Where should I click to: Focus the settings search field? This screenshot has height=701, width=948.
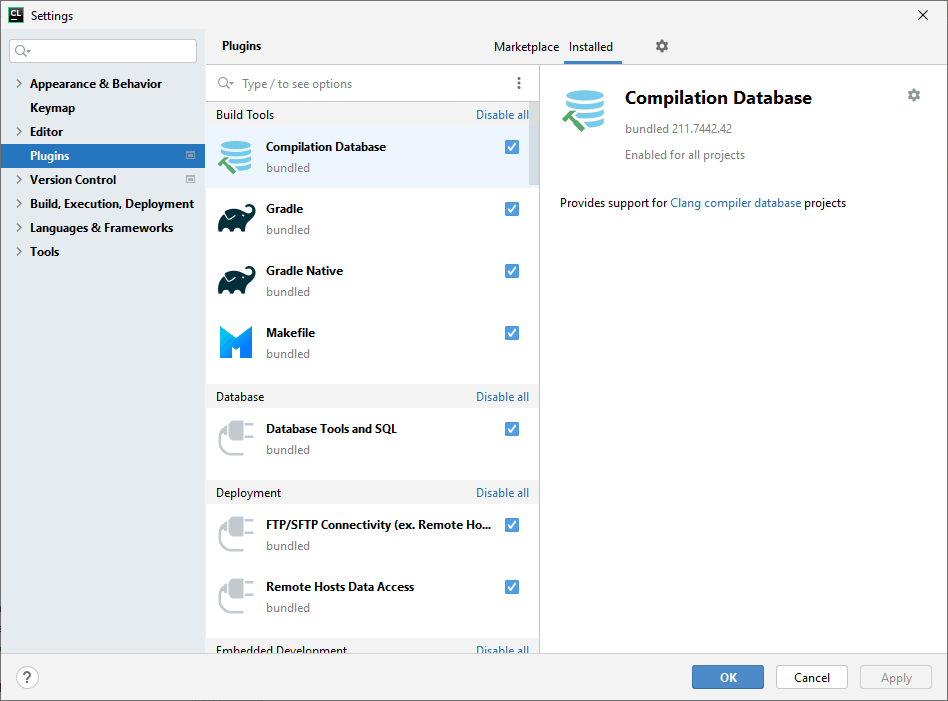(110, 51)
